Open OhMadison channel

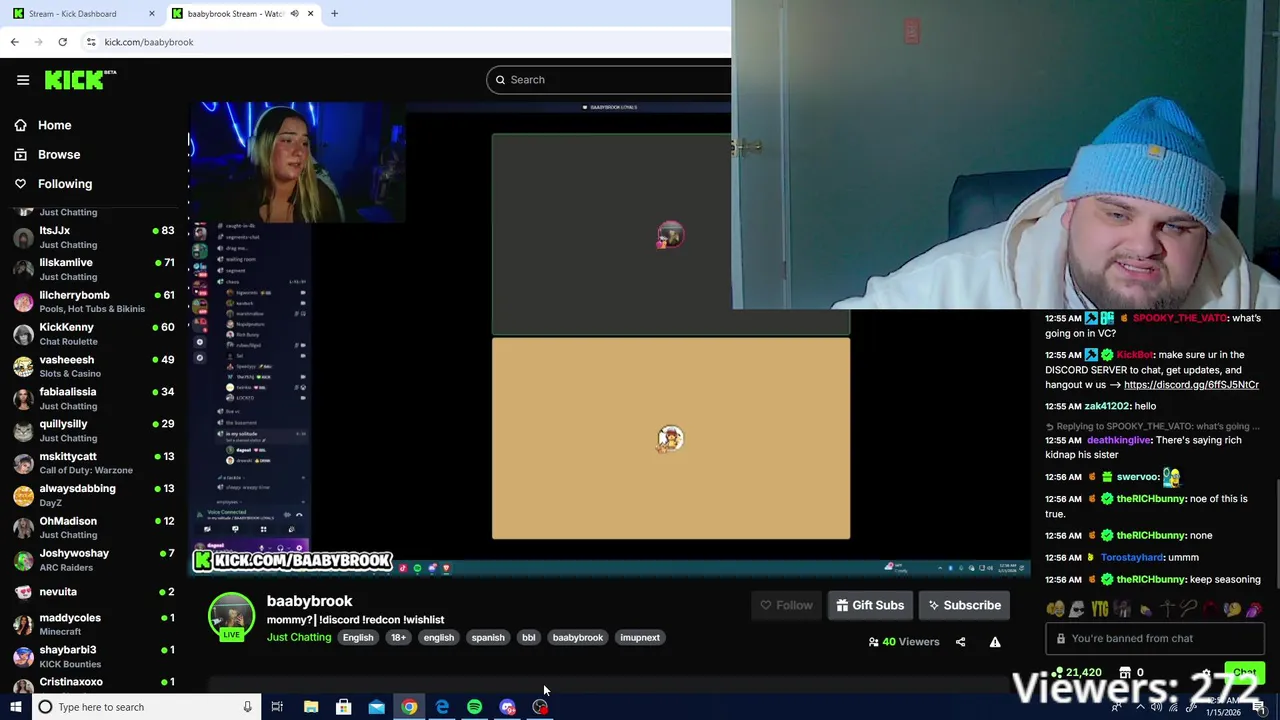coord(94,527)
